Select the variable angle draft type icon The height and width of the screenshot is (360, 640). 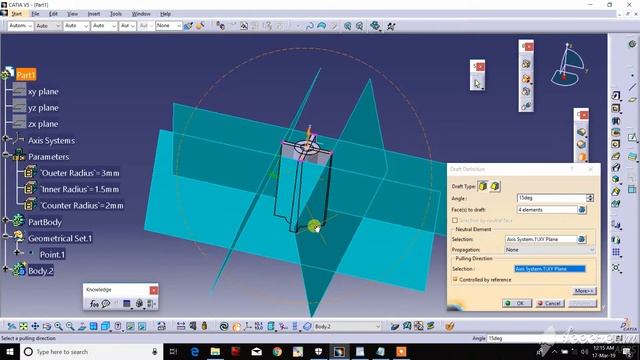click(495, 186)
